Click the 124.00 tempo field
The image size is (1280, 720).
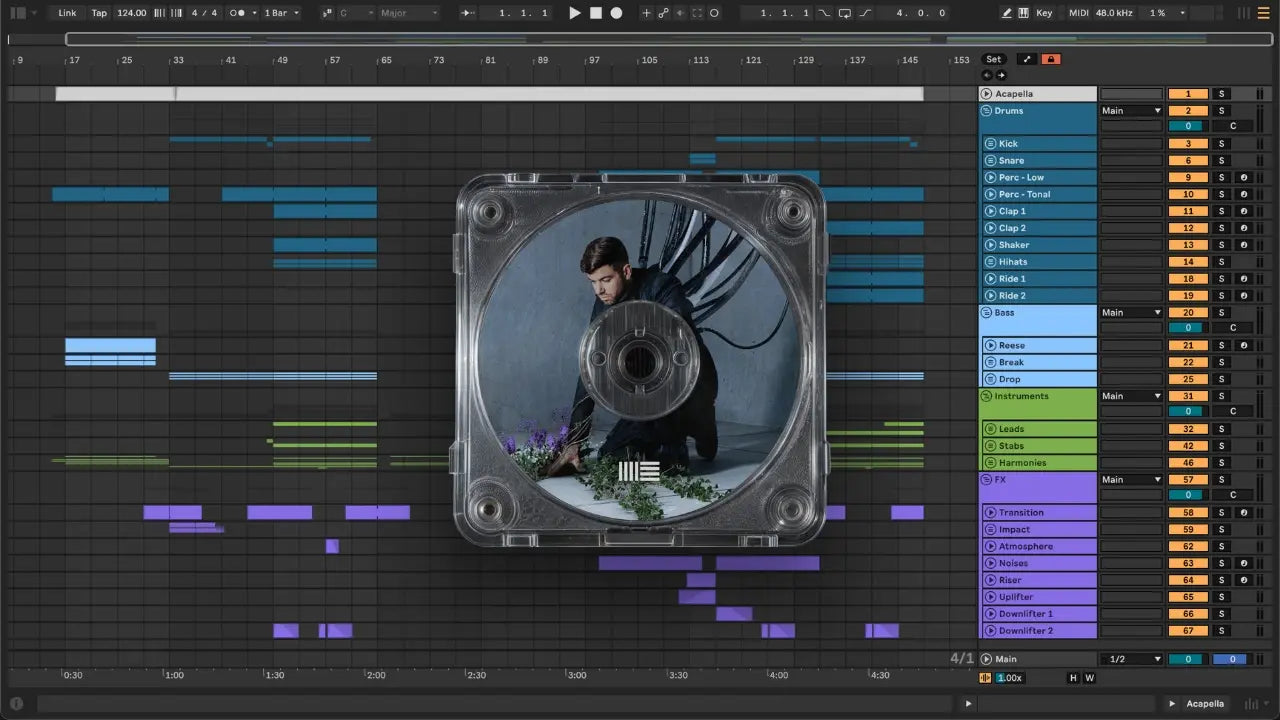point(131,13)
